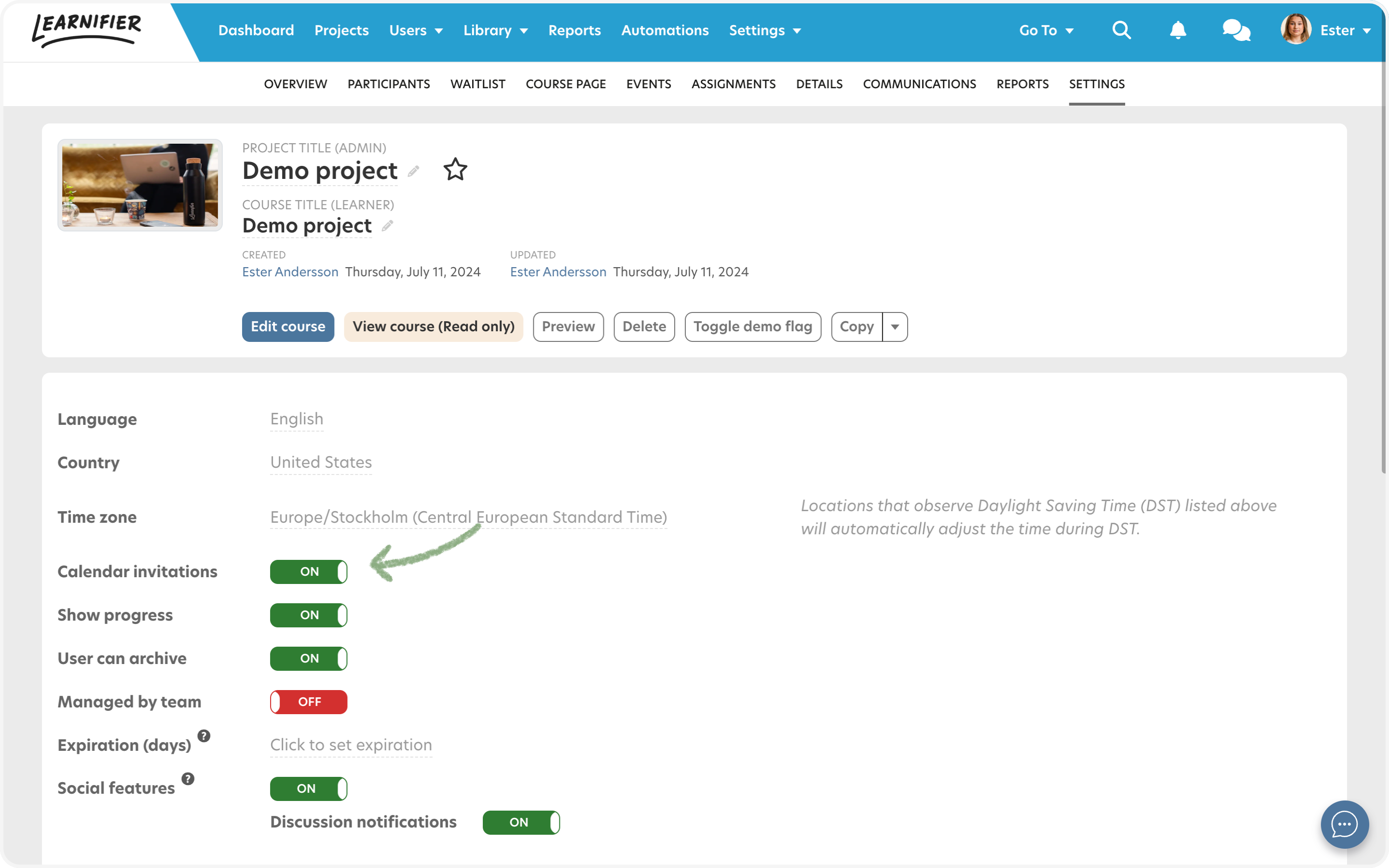
Task: Open the Details tab
Action: [819, 84]
